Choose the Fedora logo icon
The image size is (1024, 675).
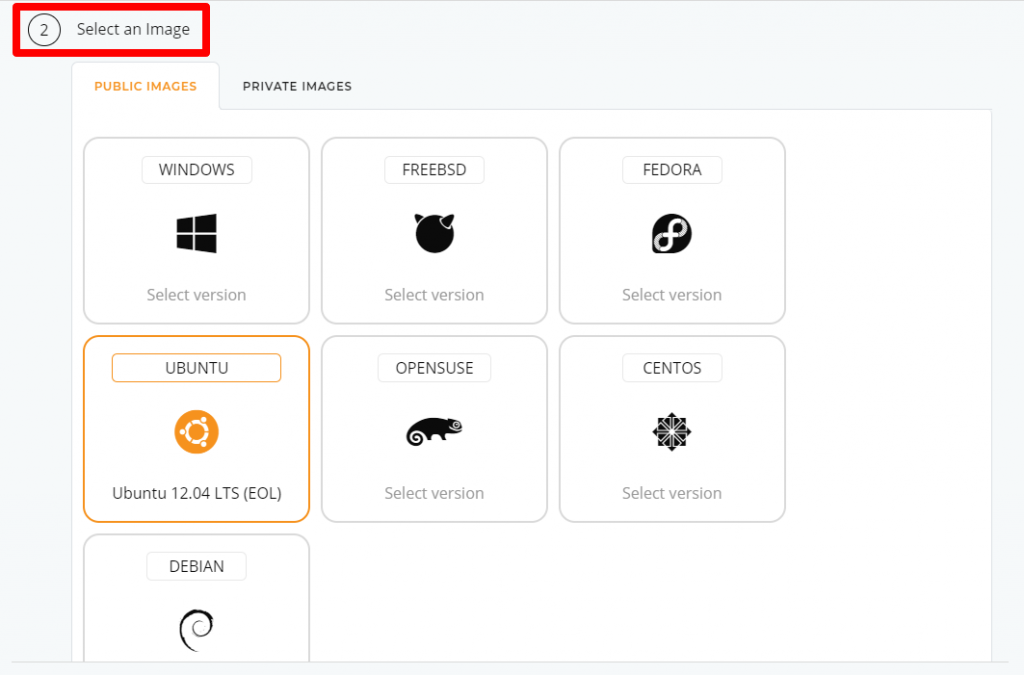(x=672, y=233)
